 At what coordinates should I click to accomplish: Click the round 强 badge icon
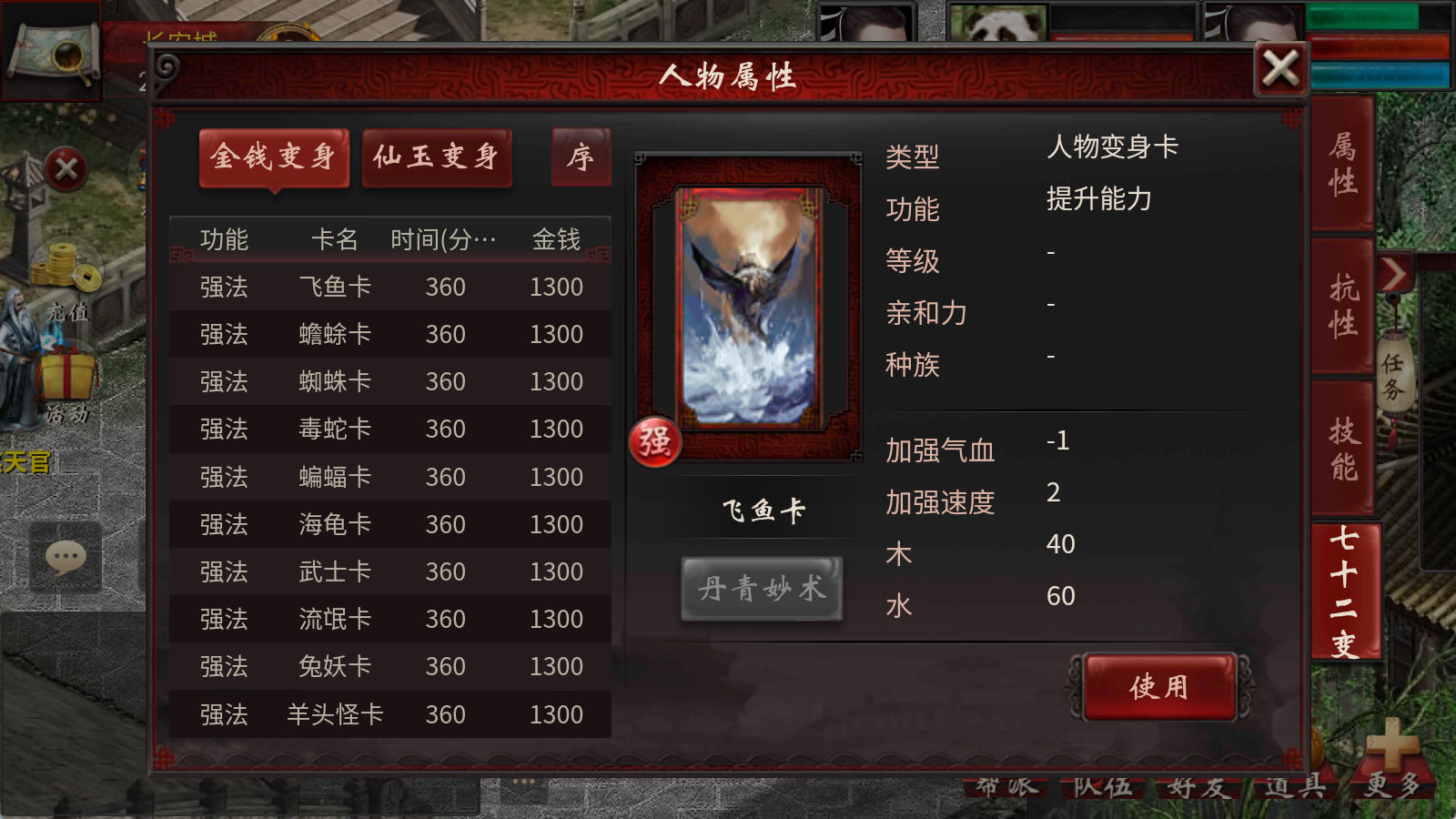[x=655, y=442]
